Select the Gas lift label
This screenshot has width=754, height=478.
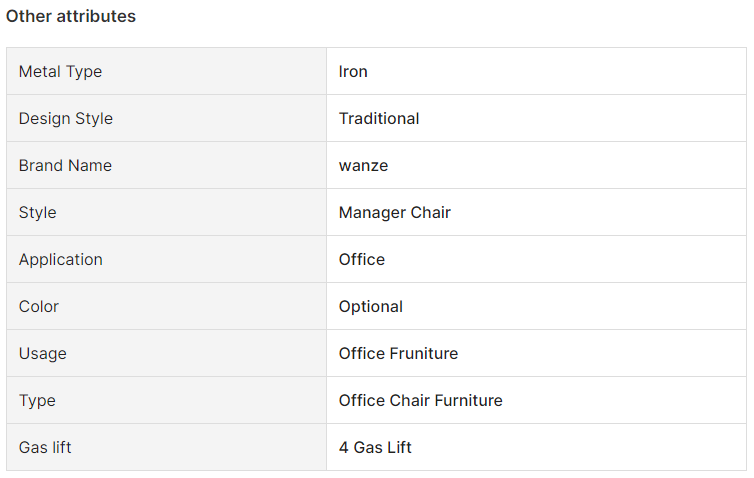[45, 448]
